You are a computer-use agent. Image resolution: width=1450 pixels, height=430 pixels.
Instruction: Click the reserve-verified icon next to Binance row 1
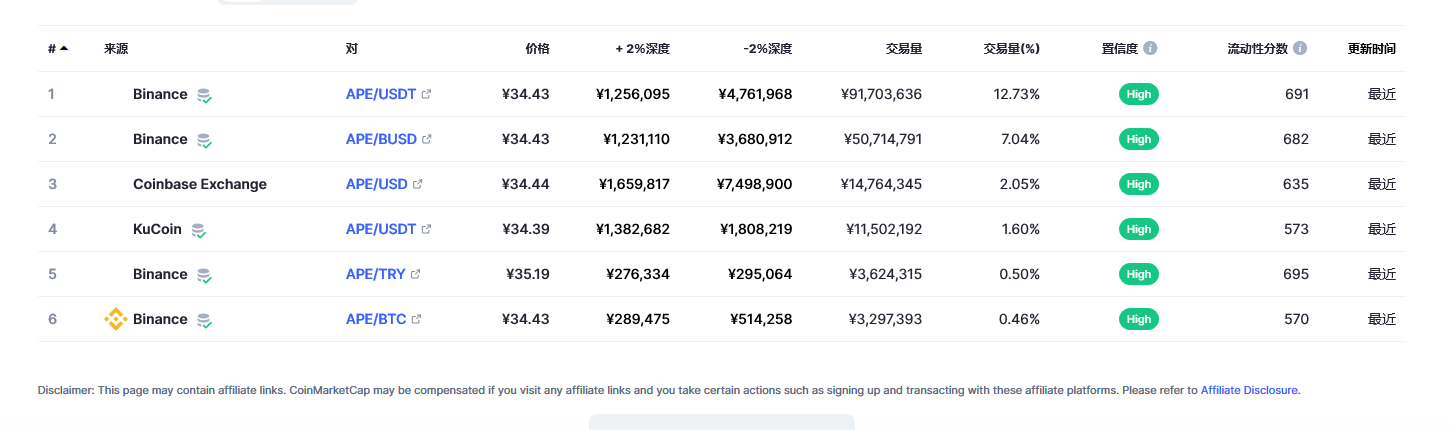point(204,95)
